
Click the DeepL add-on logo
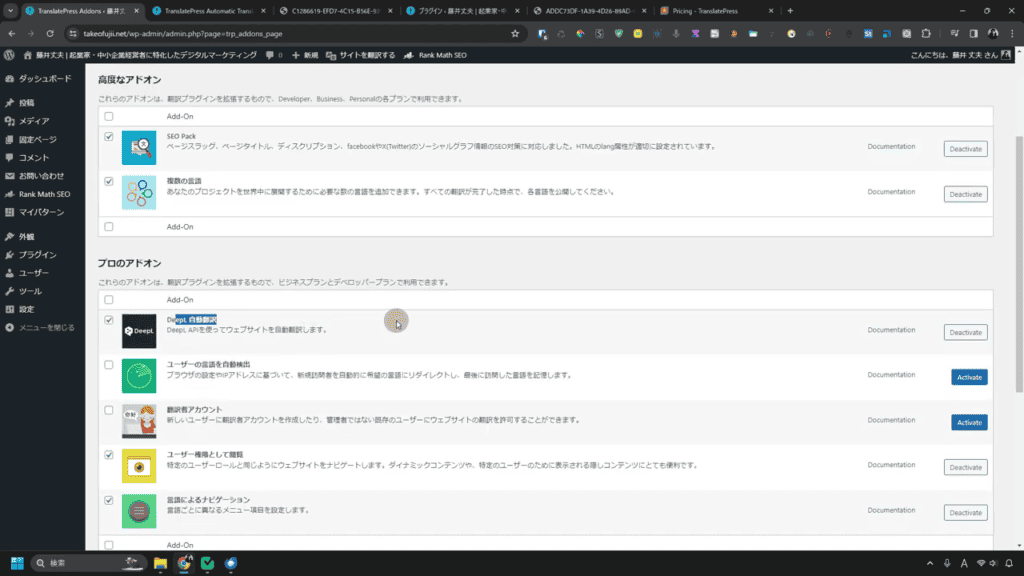coord(139,331)
